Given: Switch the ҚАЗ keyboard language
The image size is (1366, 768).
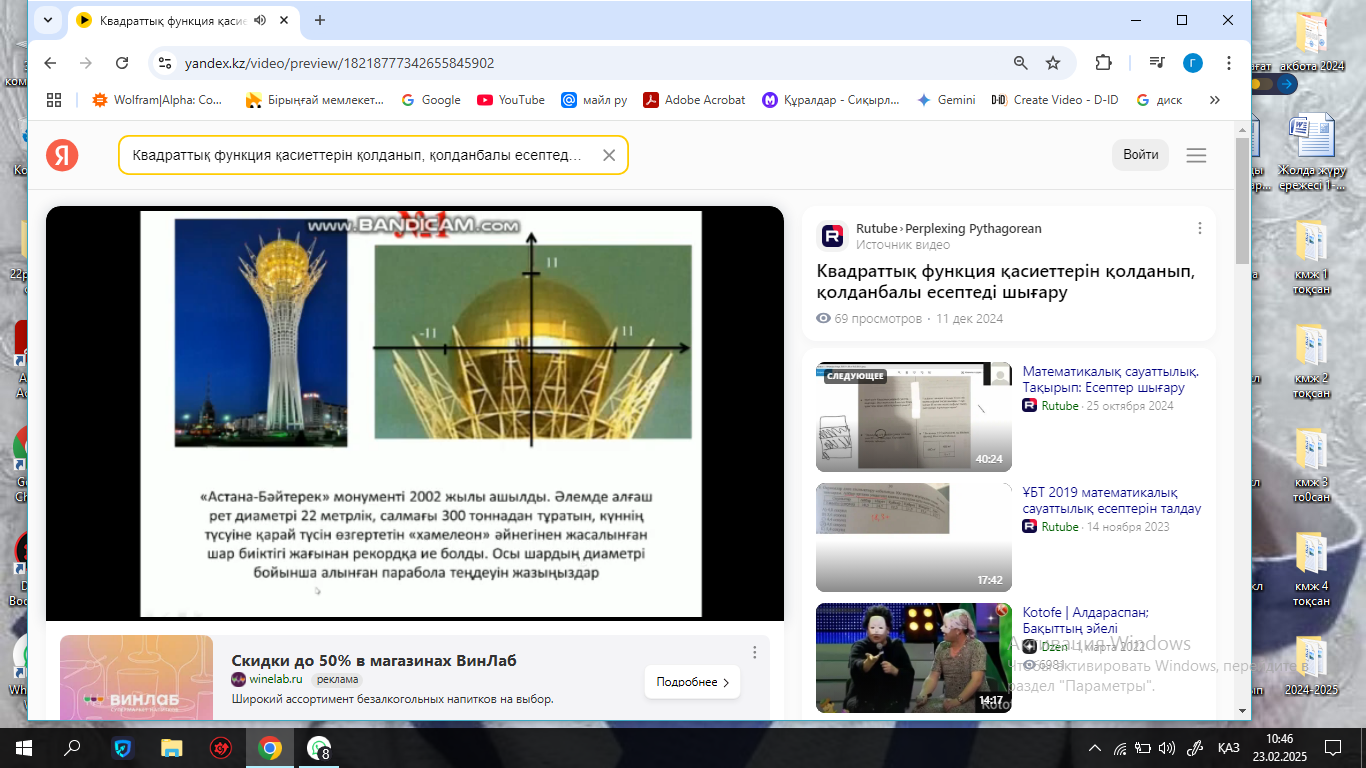Looking at the screenshot, I should [1229, 747].
